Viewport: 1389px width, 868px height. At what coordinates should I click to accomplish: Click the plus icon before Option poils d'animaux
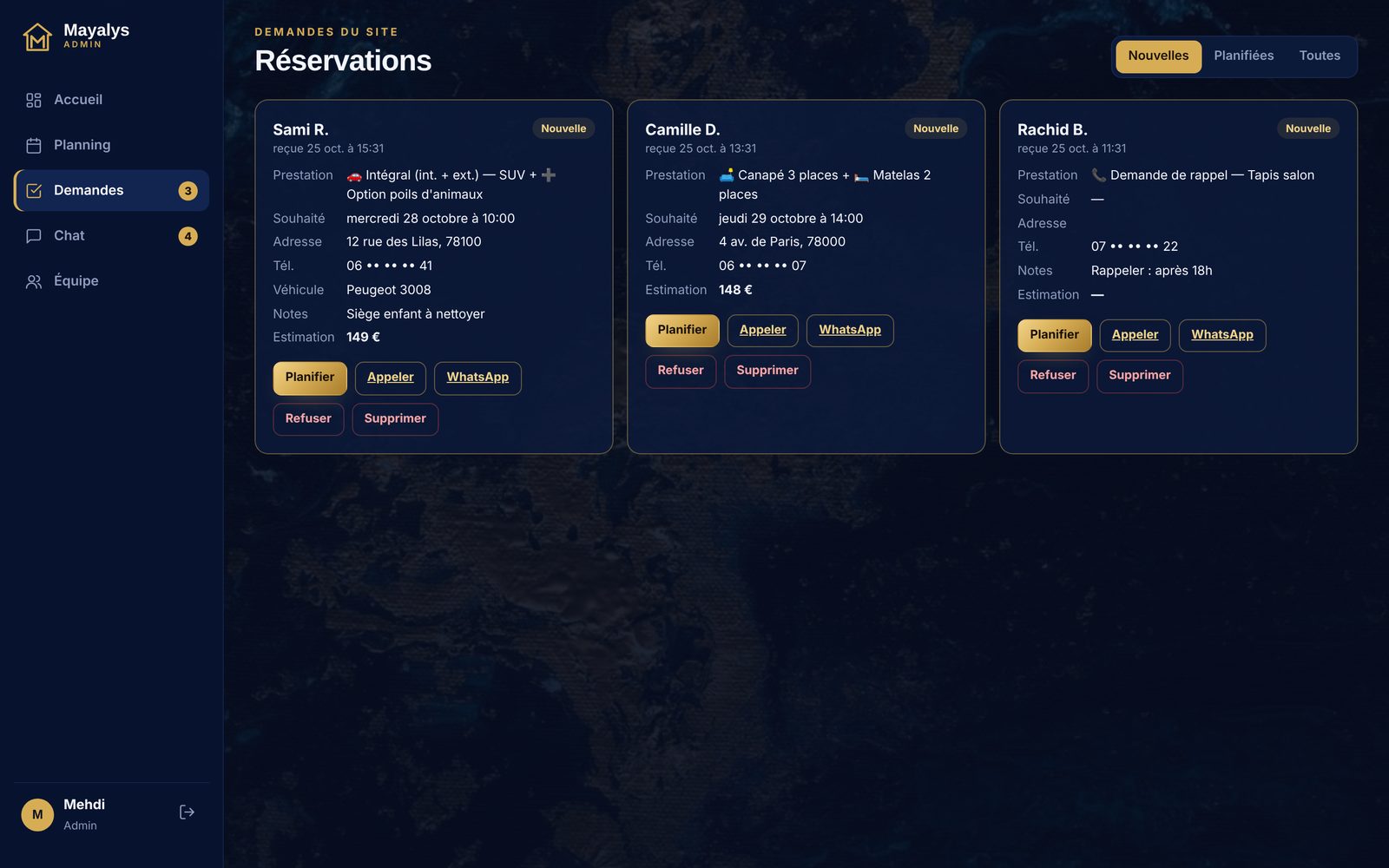549,175
